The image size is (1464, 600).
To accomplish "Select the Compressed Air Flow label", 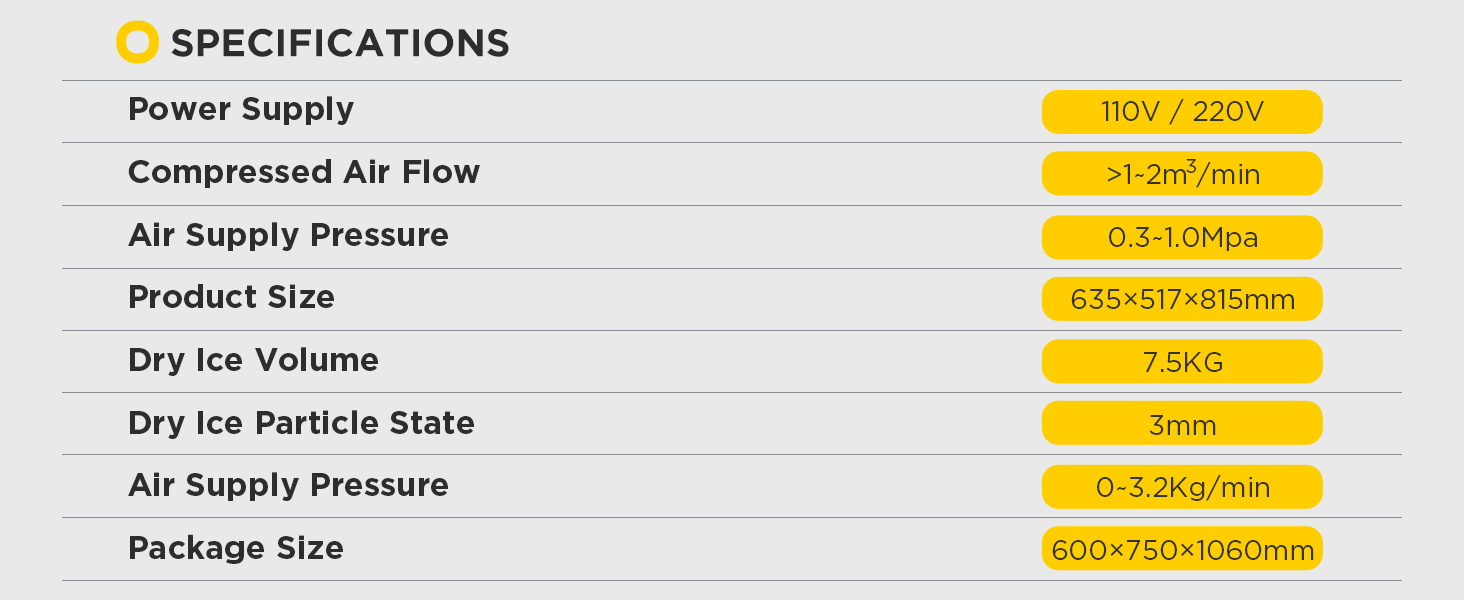I will click(x=304, y=172).
